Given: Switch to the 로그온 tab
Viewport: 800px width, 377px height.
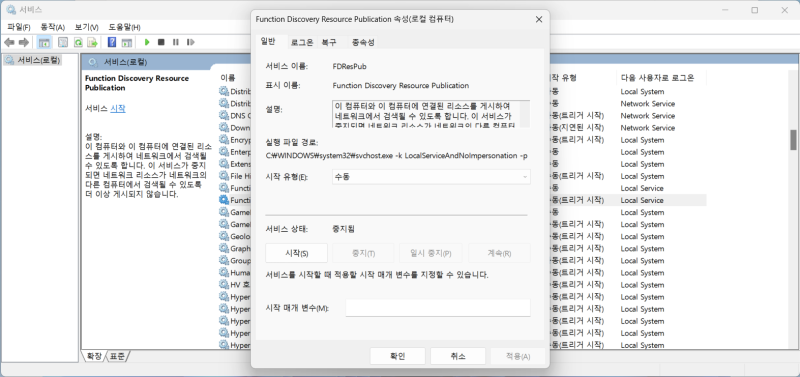Looking at the screenshot, I should tap(302, 43).
